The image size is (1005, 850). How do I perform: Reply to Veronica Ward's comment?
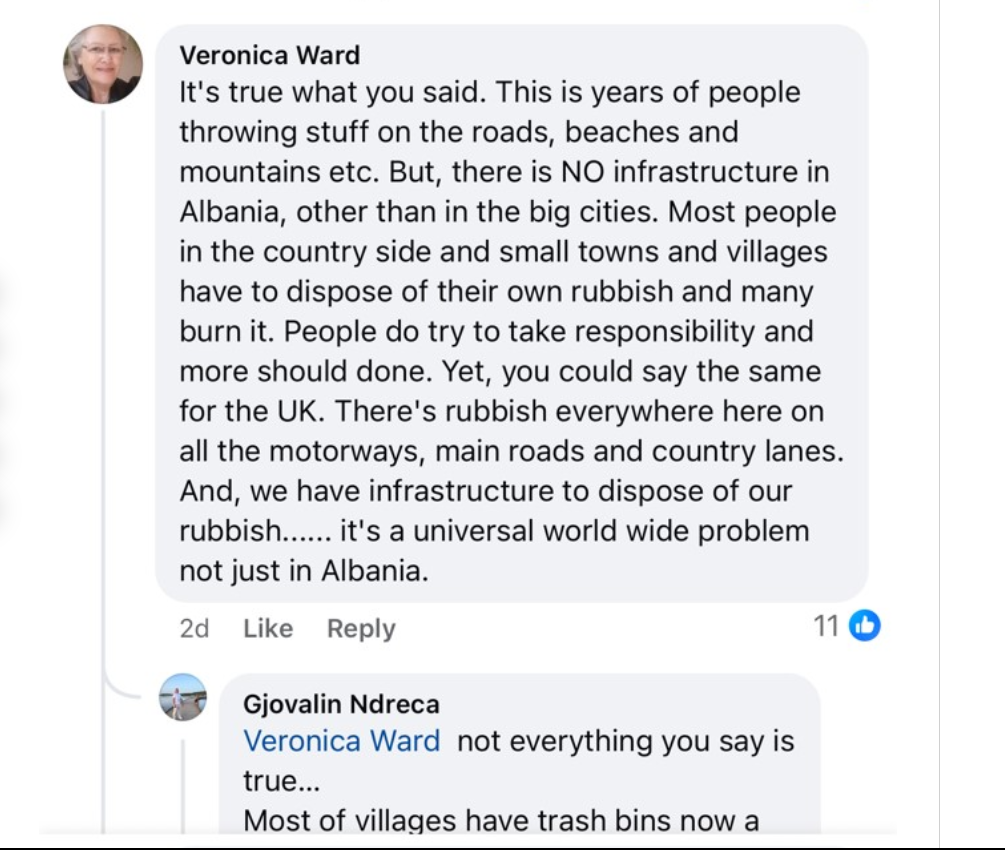361,629
